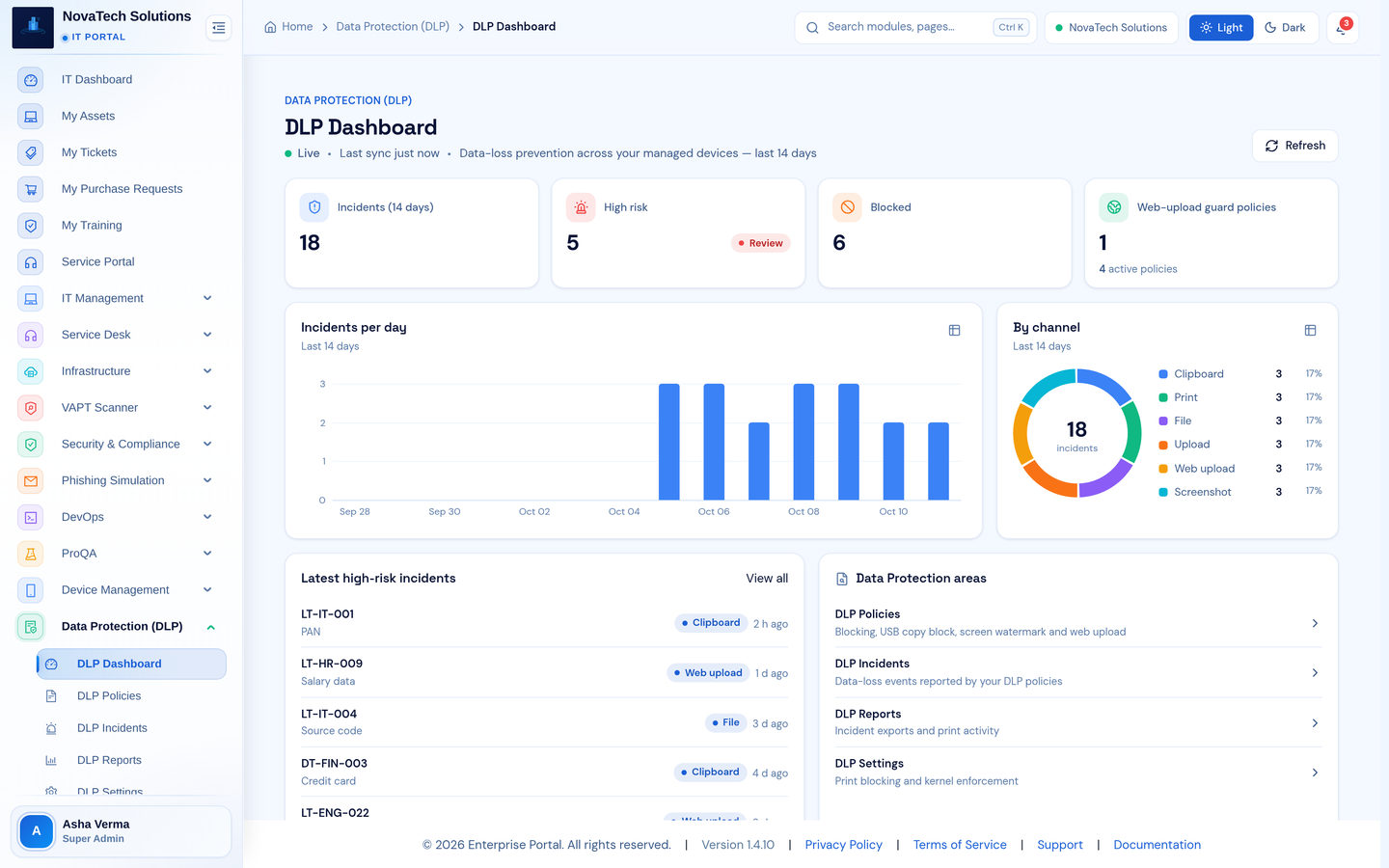
Task: Open the LT-IT-001 incident row
Action: coord(544,623)
